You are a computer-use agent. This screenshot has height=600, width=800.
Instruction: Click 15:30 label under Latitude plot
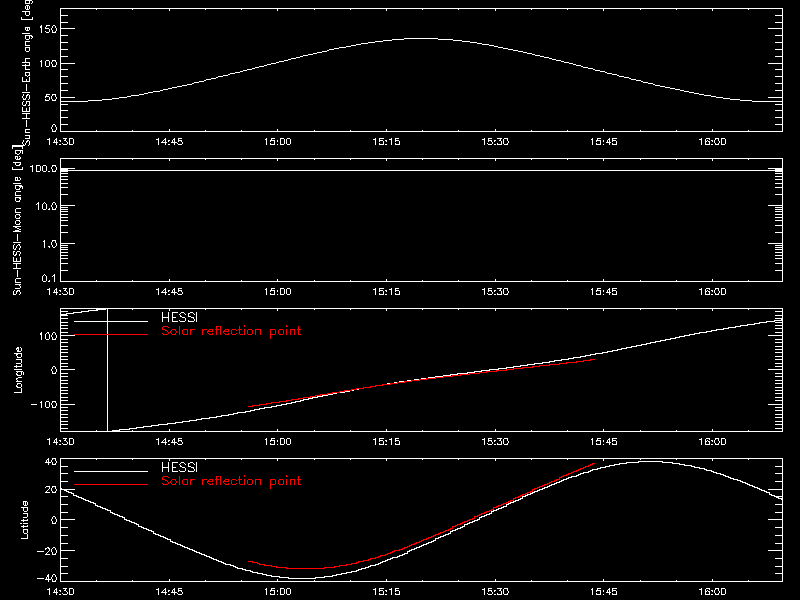(495, 592)
